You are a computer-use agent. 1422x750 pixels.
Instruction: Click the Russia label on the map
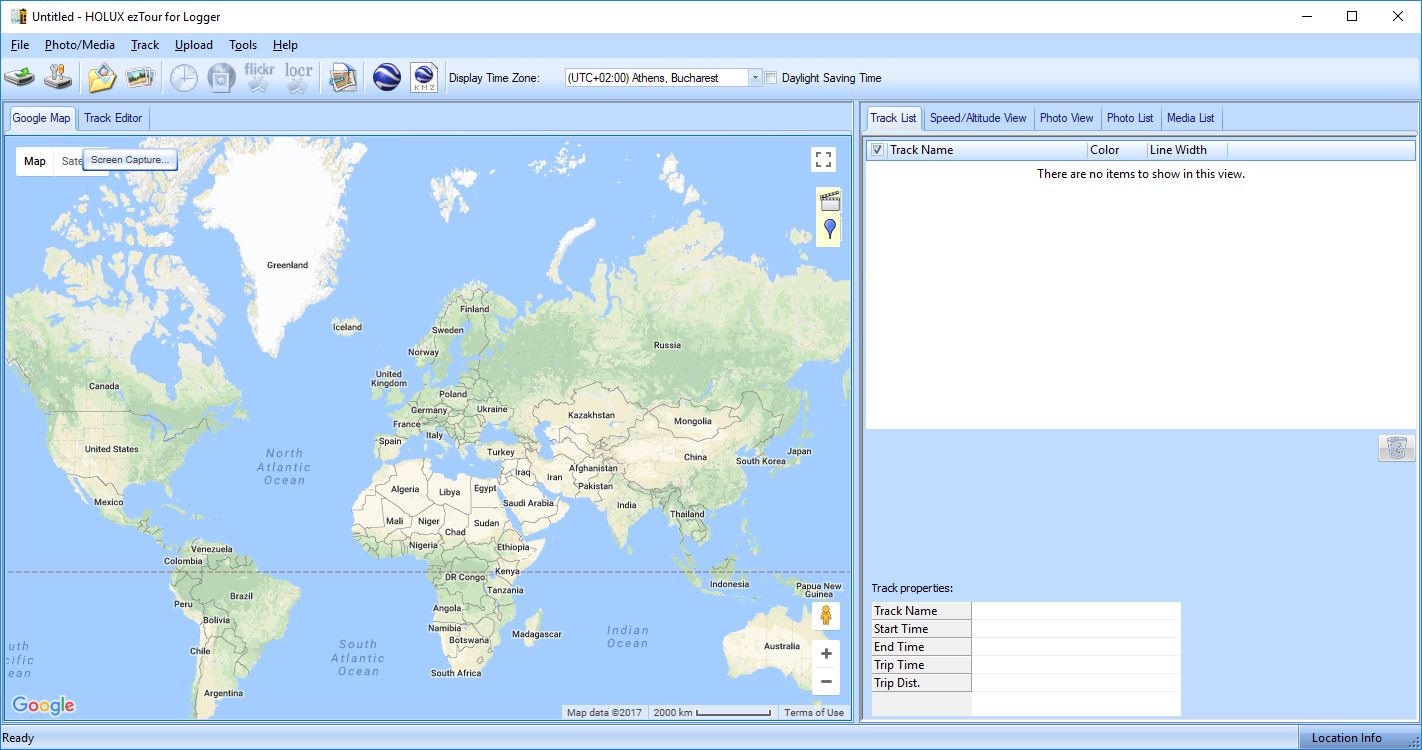point(667,345)
